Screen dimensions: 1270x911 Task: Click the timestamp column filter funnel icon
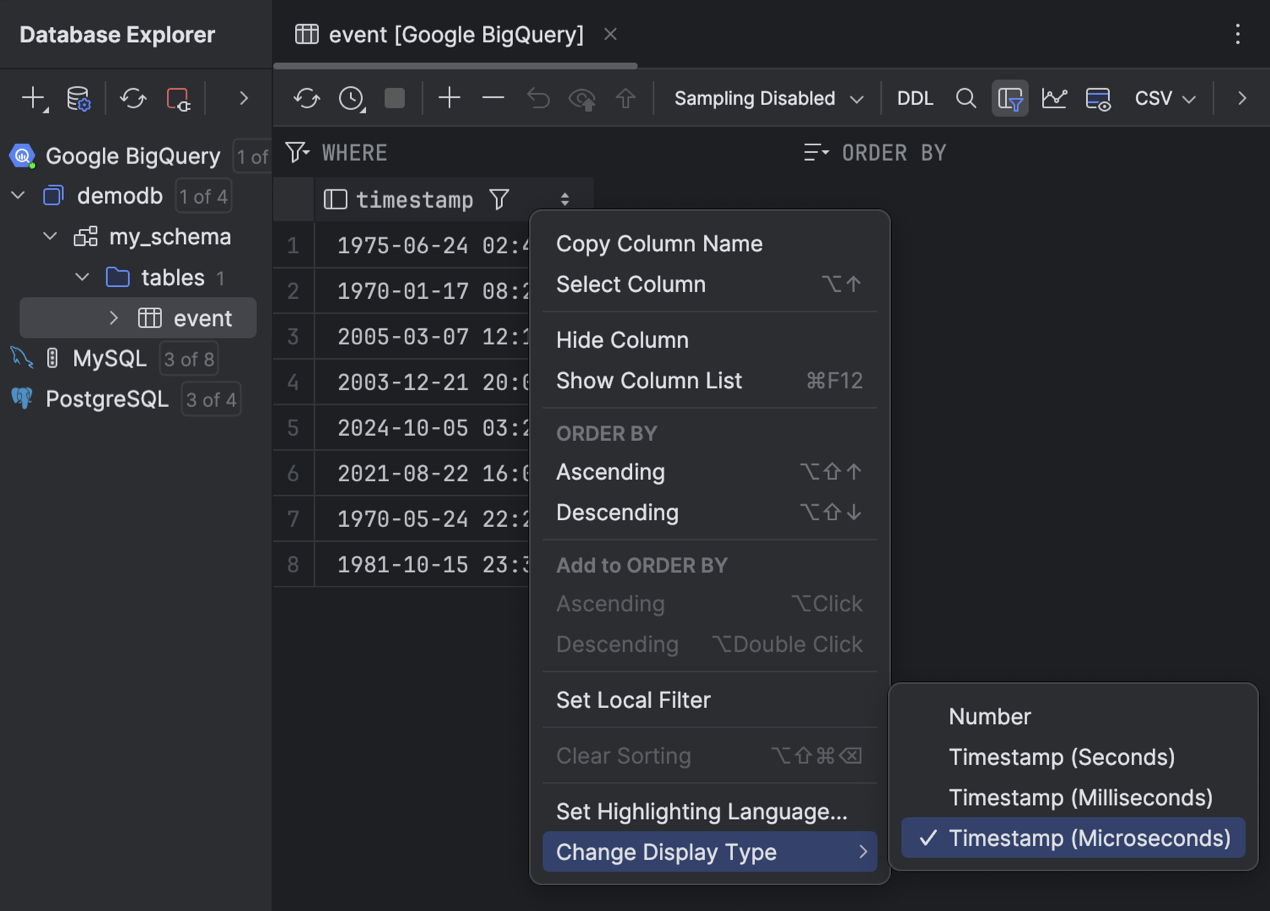pos(499,199)
